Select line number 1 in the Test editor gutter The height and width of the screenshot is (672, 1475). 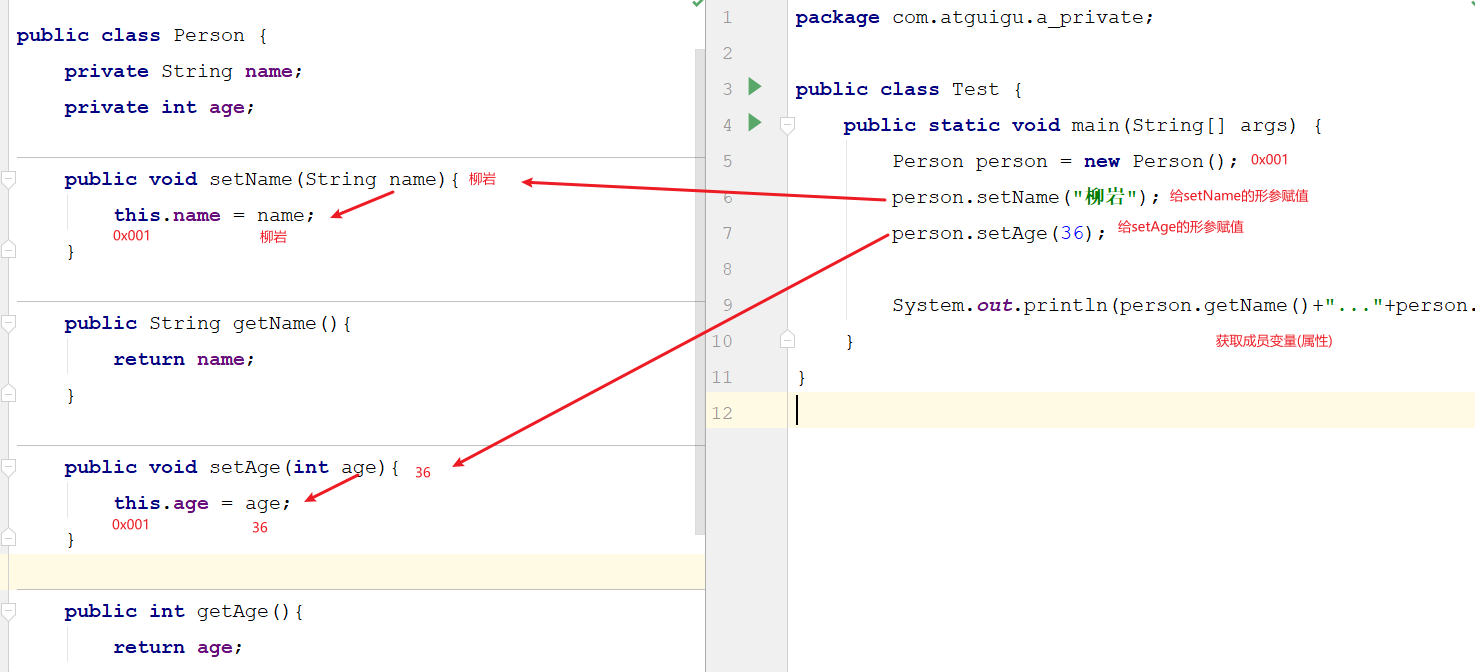coord(726,17)
